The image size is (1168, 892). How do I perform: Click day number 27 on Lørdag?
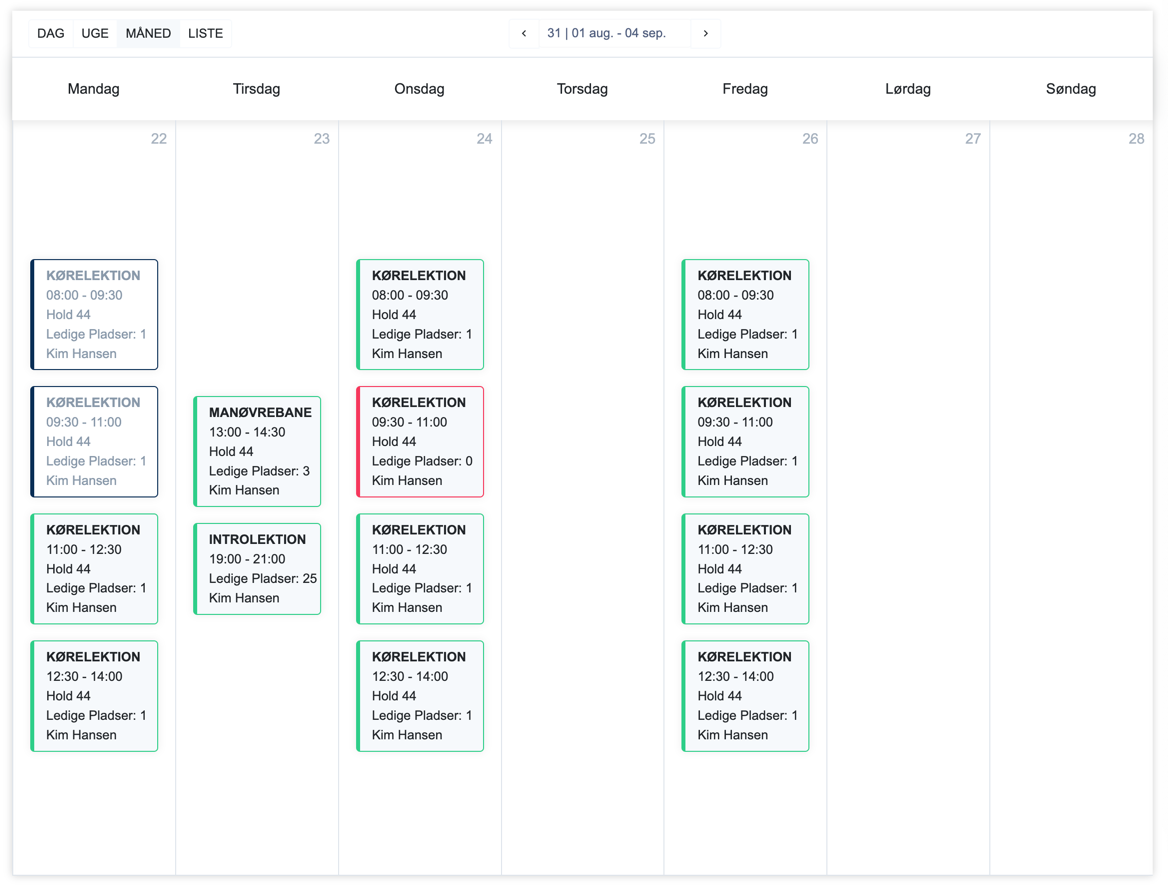(973, 139)
